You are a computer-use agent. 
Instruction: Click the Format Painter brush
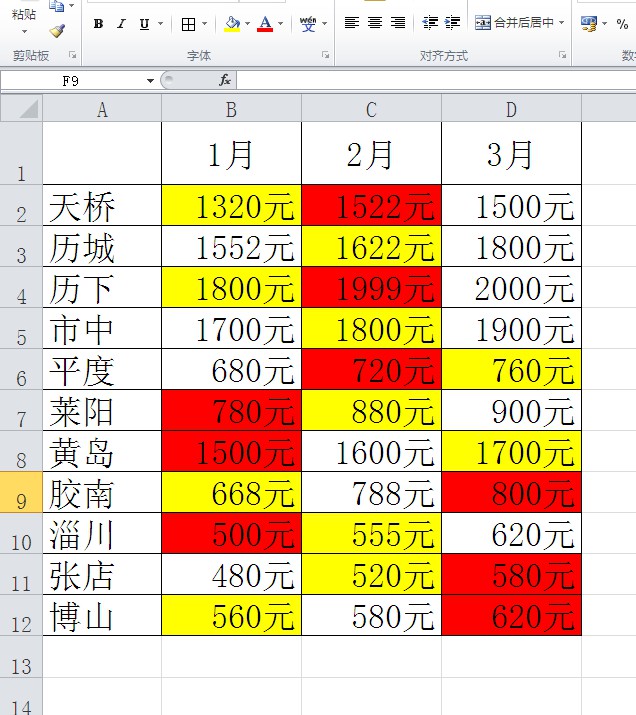click(57, 31)
